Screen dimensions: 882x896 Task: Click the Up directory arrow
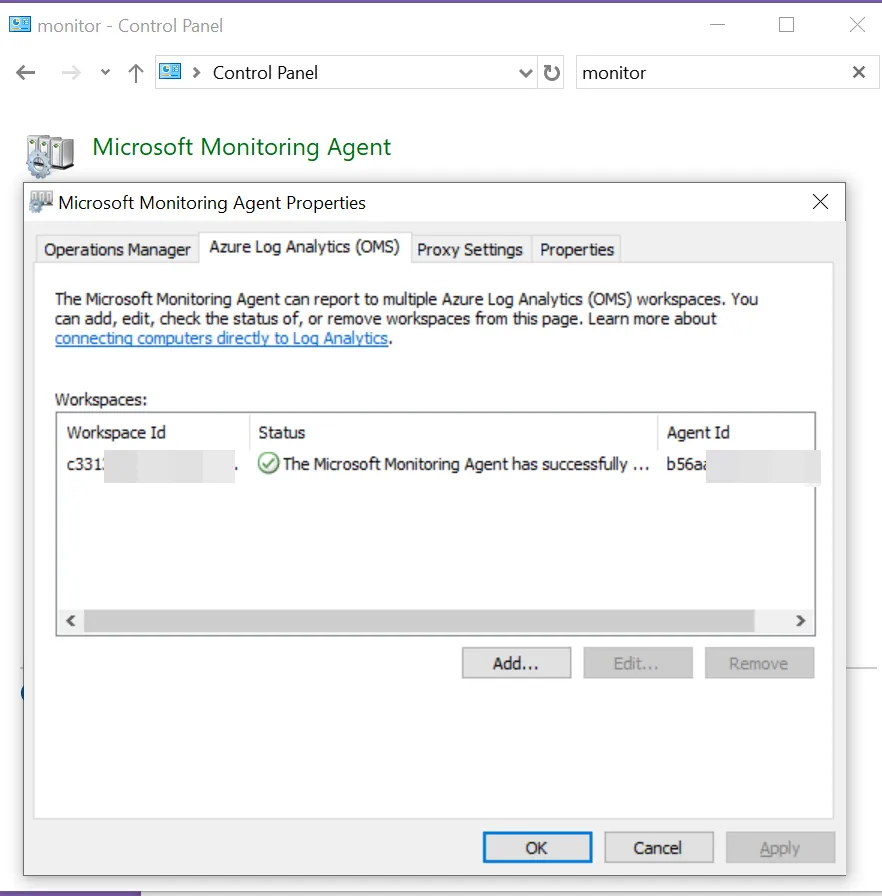[x=136, y=73]
